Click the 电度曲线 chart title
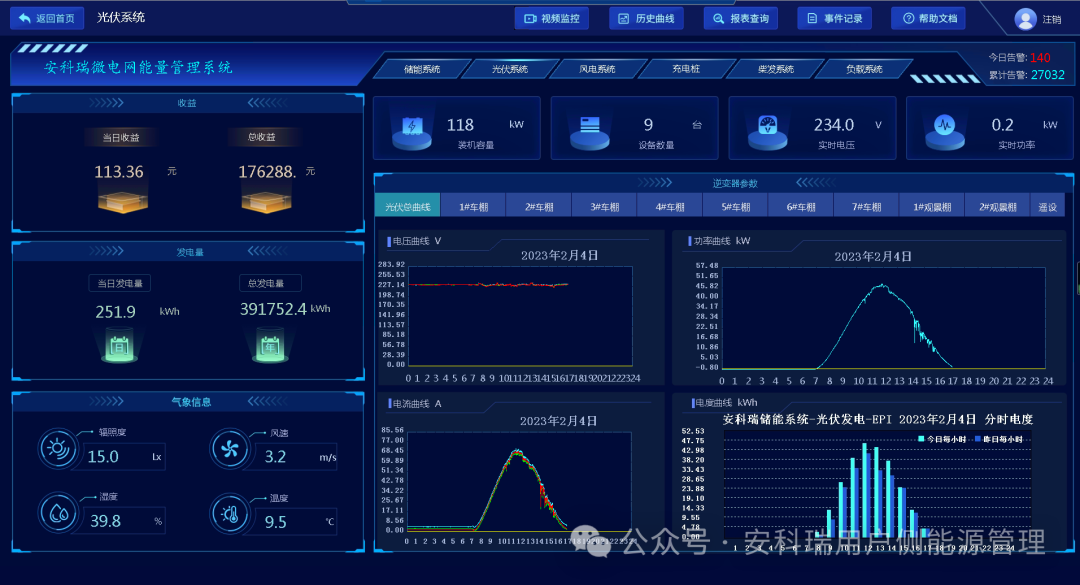 point(726,402)
